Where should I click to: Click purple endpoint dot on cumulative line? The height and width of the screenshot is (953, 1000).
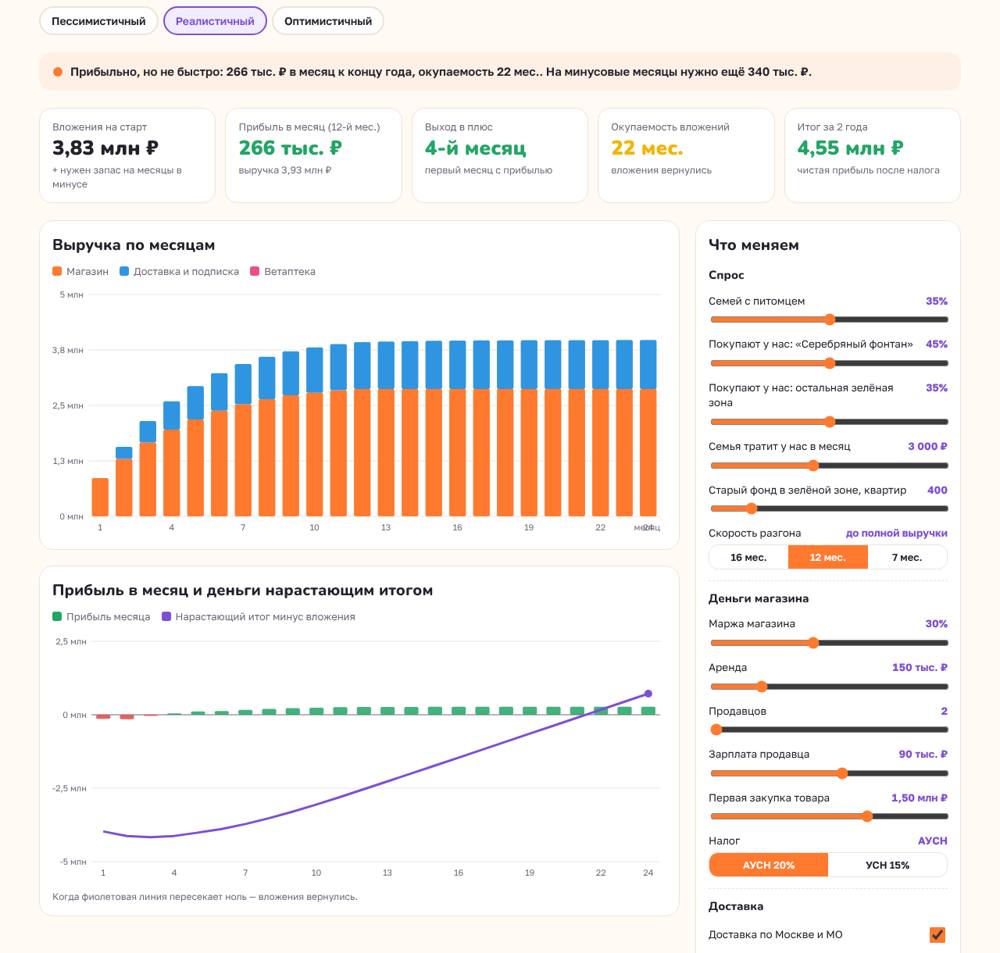click(x=648, y=693)
